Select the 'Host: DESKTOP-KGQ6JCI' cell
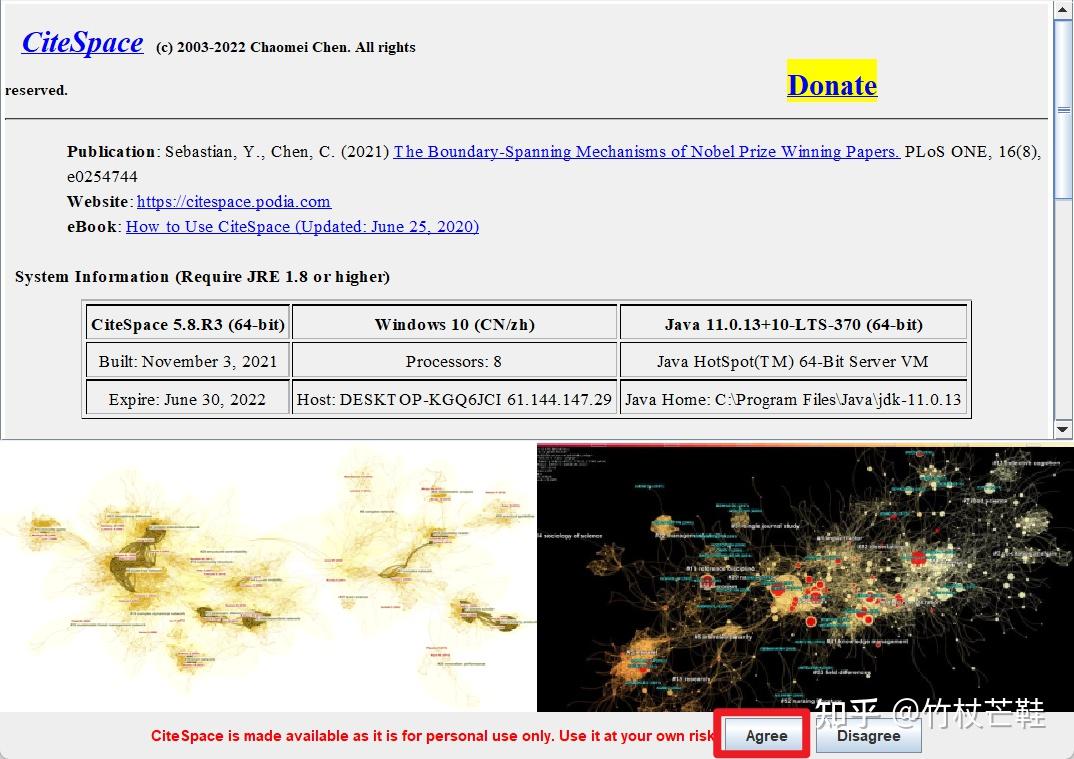Screen dimensions: 1074x759 pos(454,399)
